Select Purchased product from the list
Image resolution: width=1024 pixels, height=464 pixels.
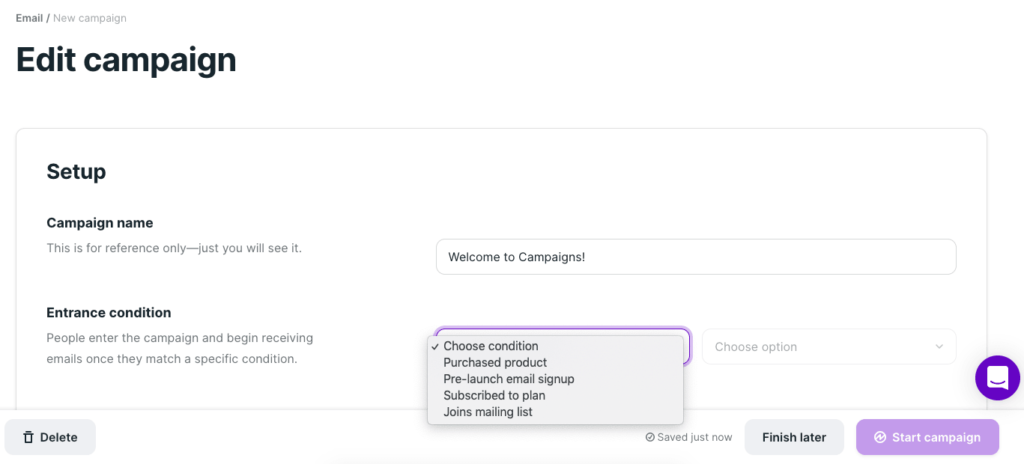[495, 362]
